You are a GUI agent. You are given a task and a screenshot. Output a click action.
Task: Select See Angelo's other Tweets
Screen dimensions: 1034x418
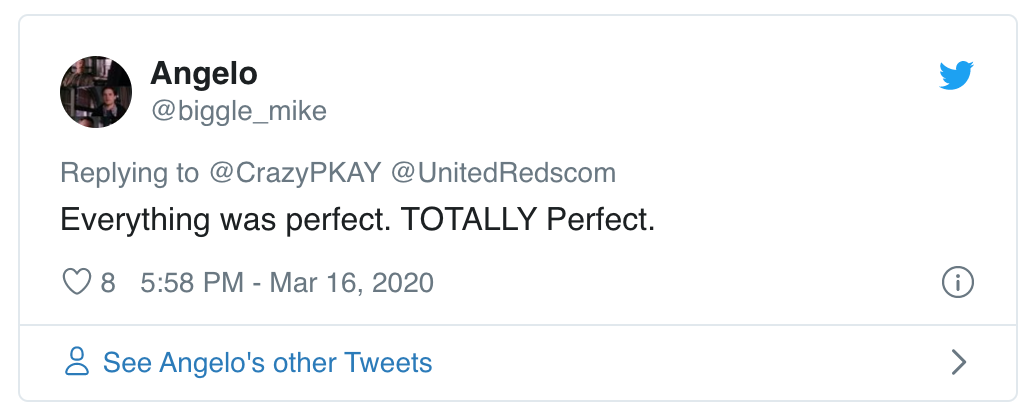(267, 362)
